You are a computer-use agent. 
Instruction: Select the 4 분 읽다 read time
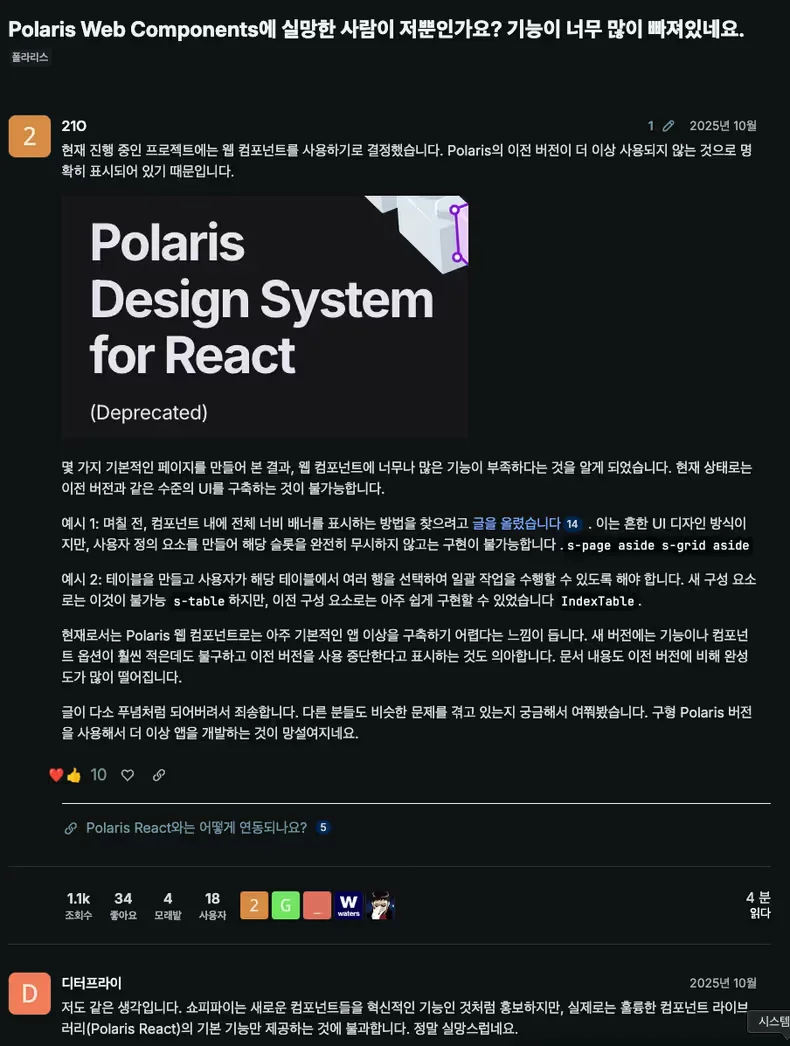coord(758,905)
